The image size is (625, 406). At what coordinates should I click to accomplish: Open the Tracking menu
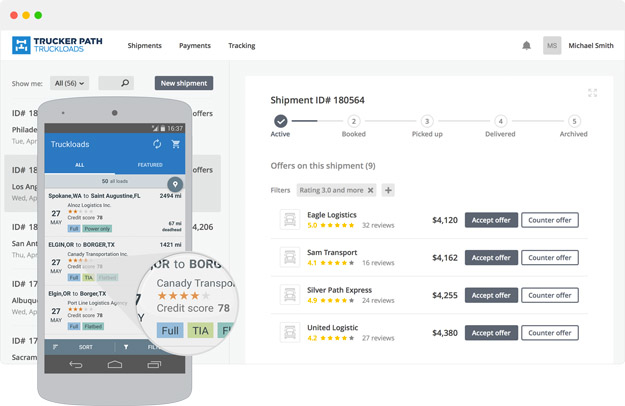point(242,45)
